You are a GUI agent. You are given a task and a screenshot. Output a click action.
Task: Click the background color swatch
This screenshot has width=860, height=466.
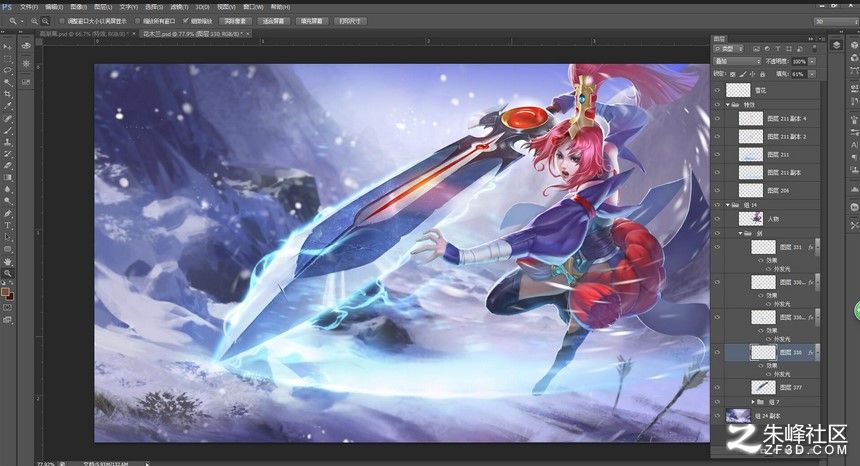(10, 297)
